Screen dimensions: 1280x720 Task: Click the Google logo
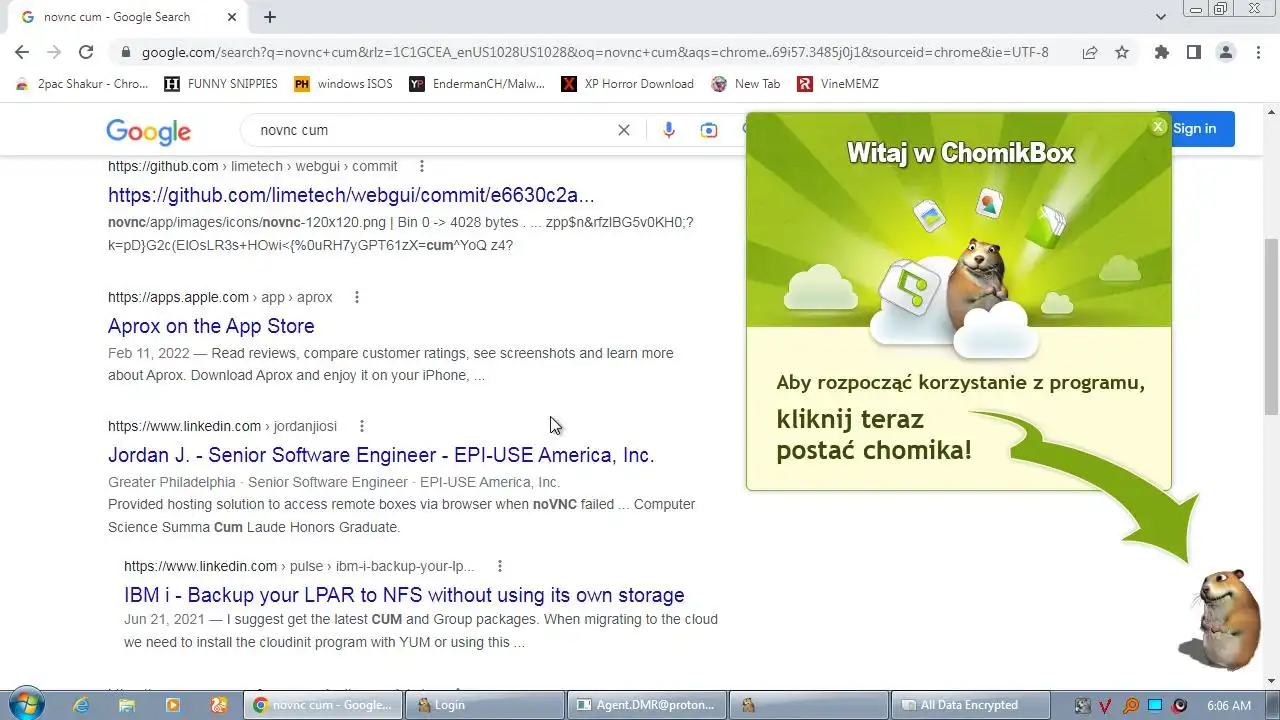(x=148, y=131)
